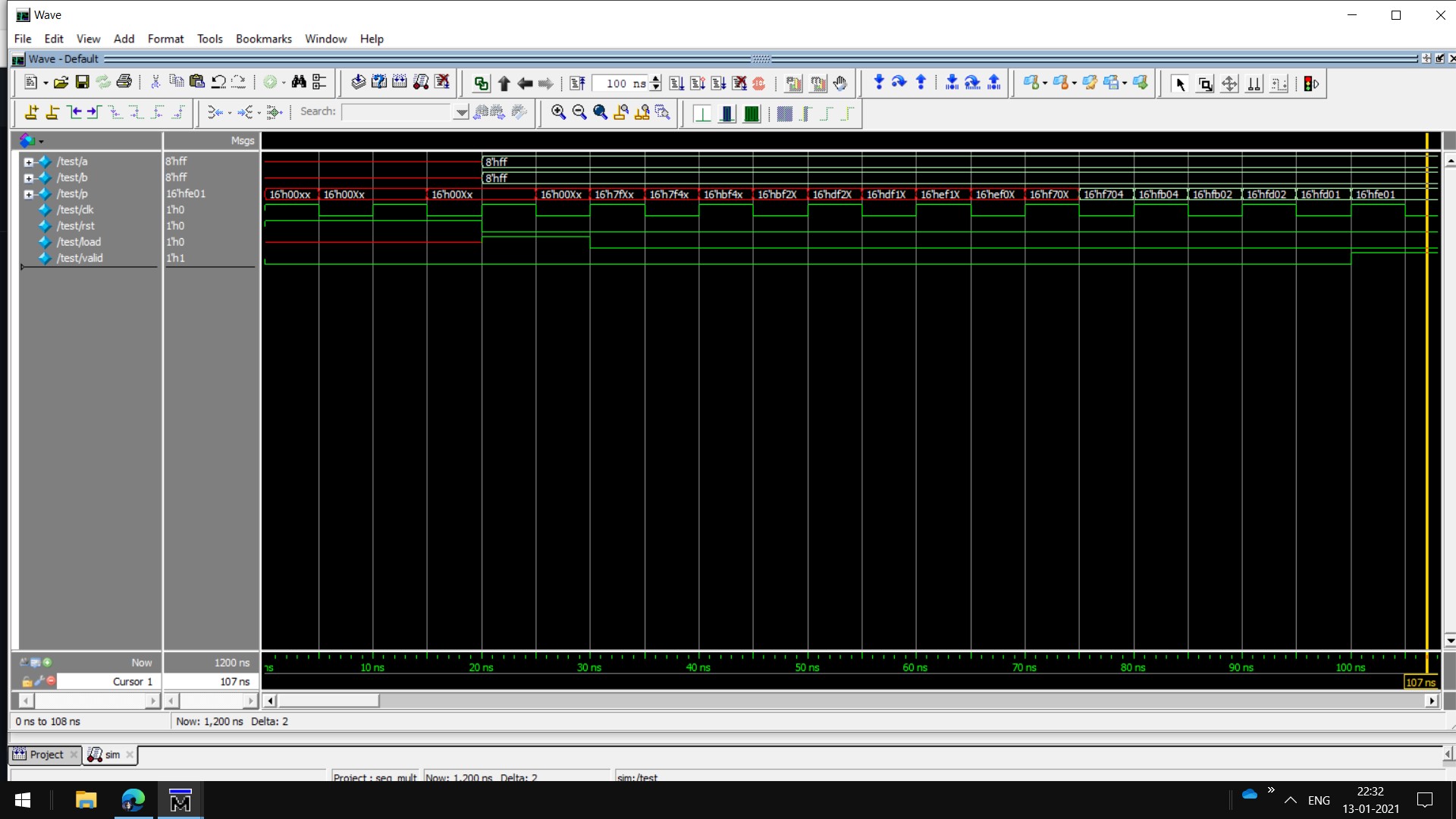This screenshot has width=1456, height=819.
Task: Expand the /test/p signal bus
Action: (x=28, y=194)
